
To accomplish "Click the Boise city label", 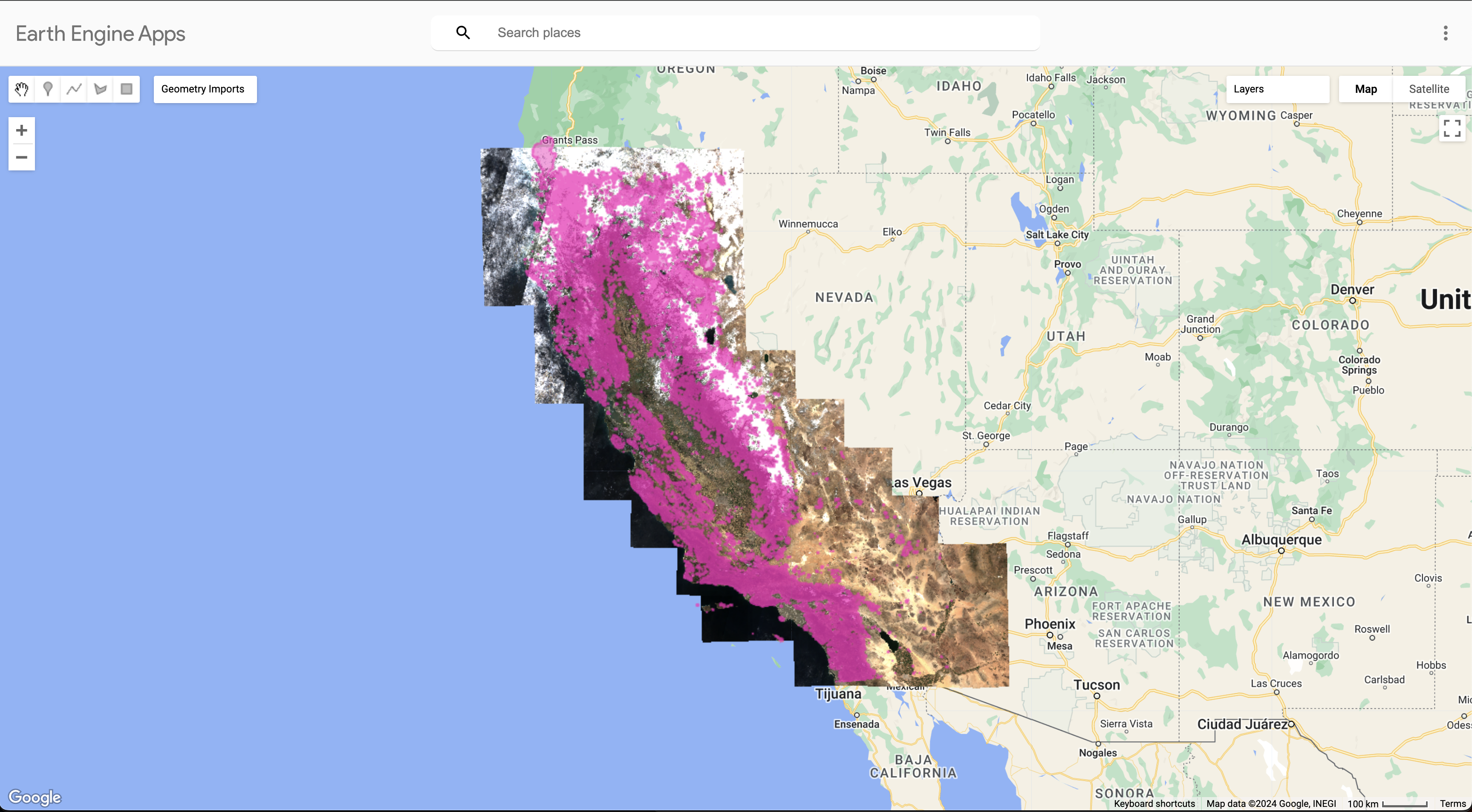I will [x=873, y=71].
